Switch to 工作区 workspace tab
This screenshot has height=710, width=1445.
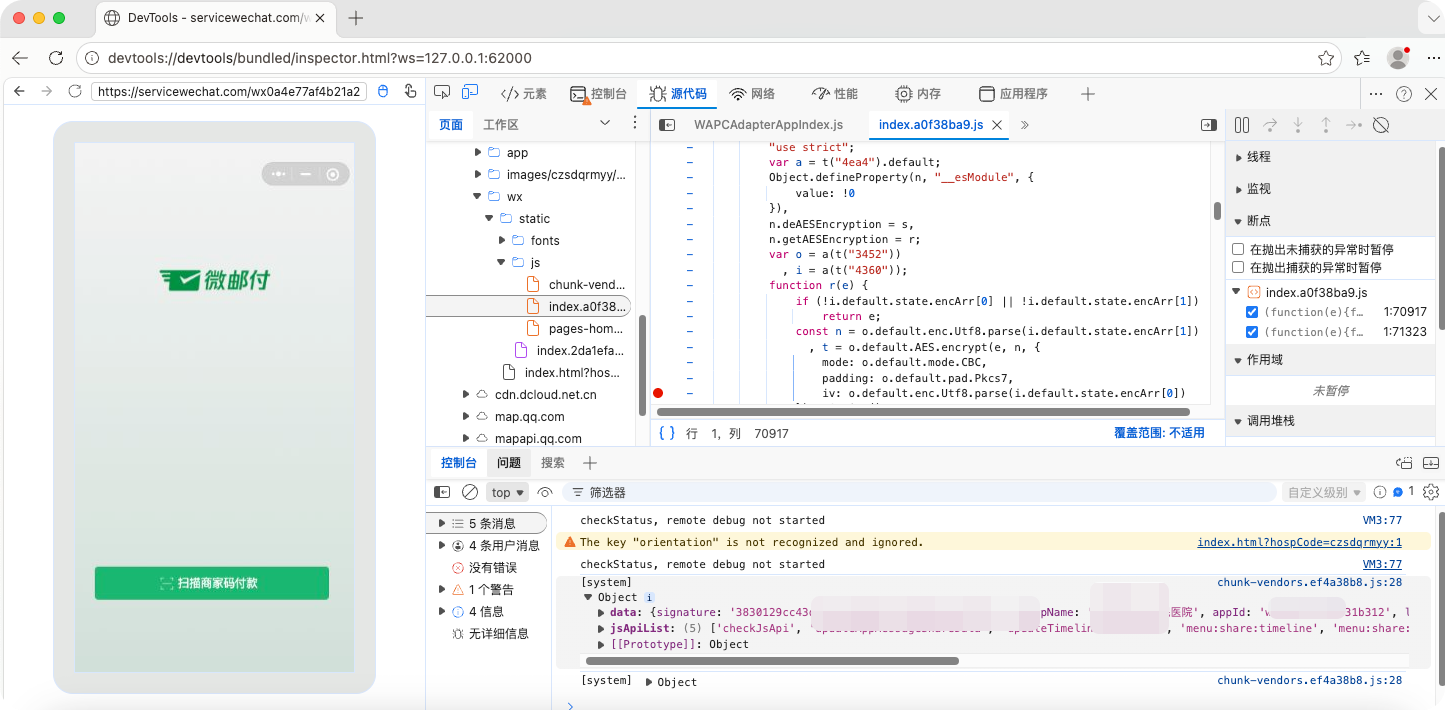pos(501,124)
